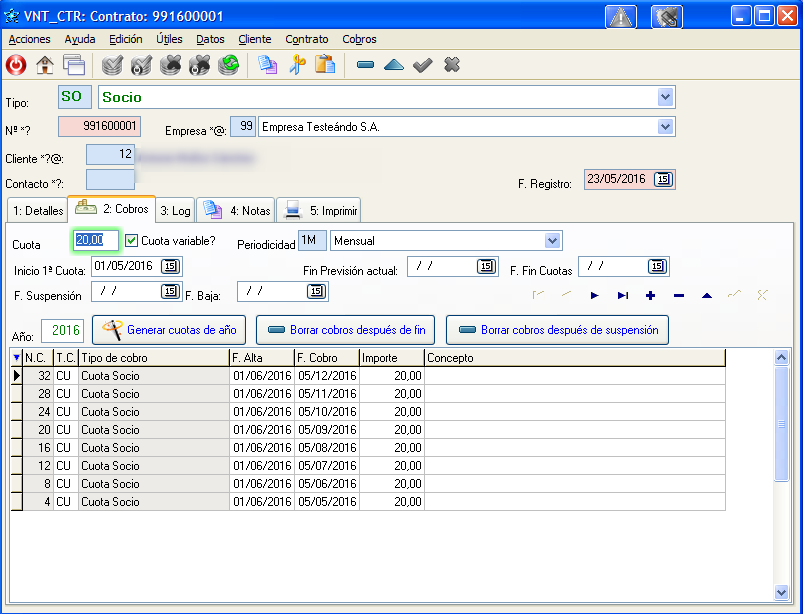The image size is (803, 614).
Task: Click the empty Contacto field
Action: [111, 179]
